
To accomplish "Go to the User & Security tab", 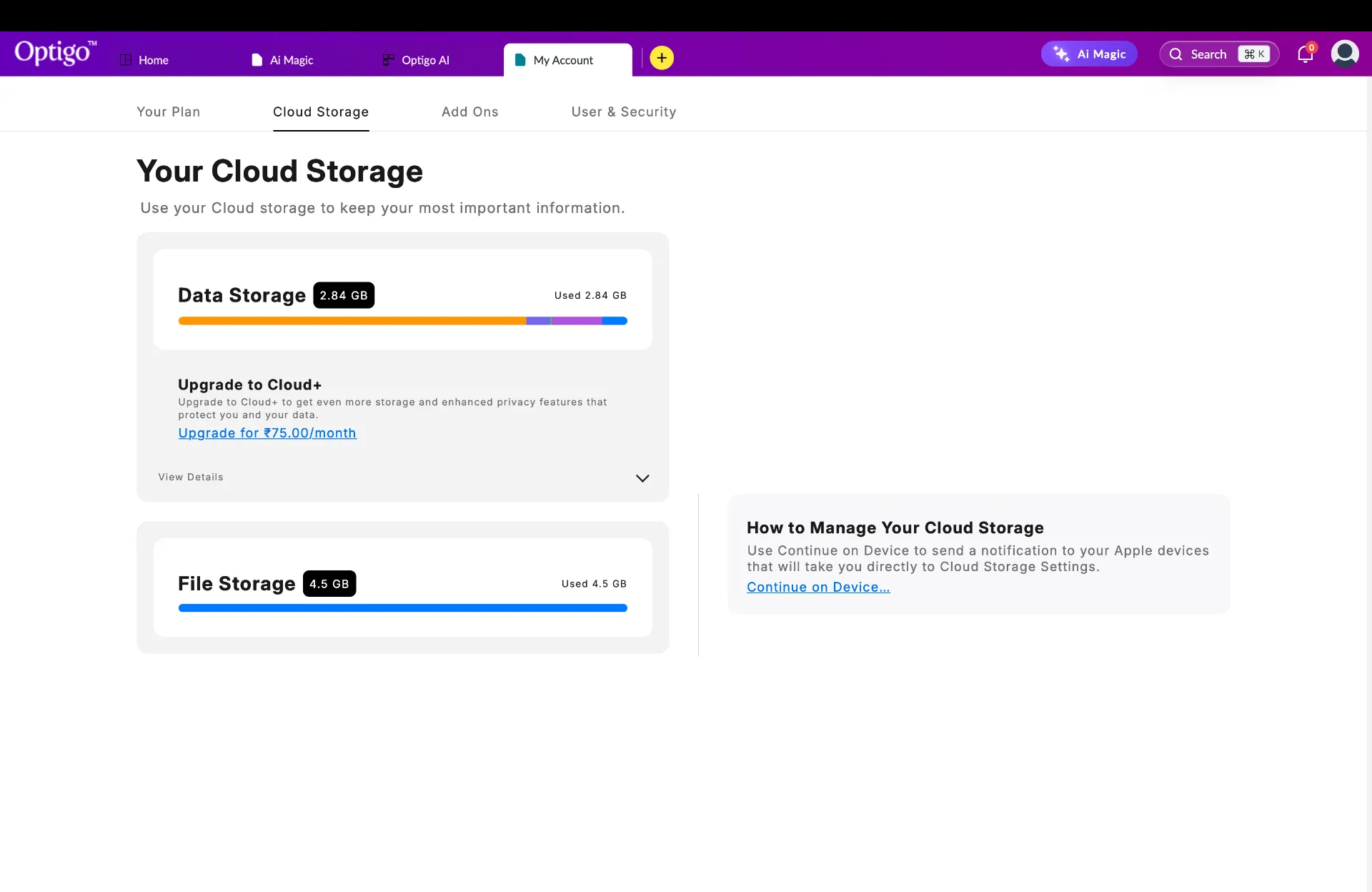I will (x=623, y=111).
